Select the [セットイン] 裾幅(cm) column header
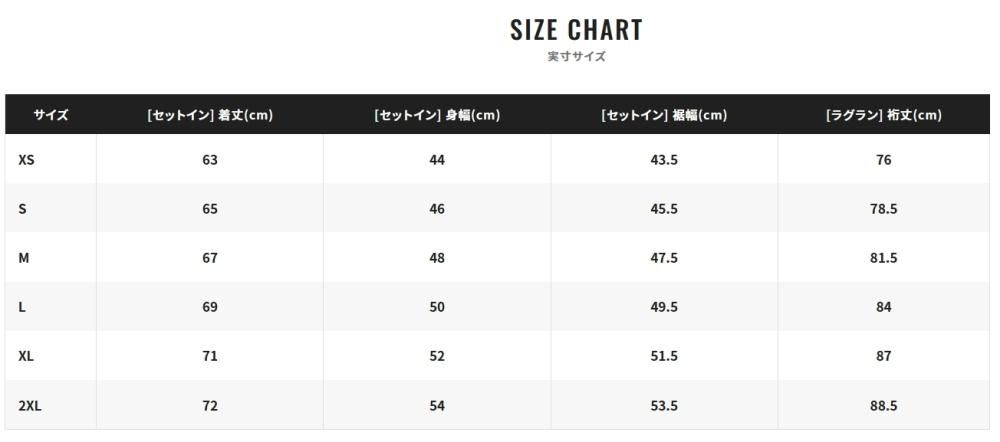Viewport: 1000px width, 442px height. click(664, 115)
